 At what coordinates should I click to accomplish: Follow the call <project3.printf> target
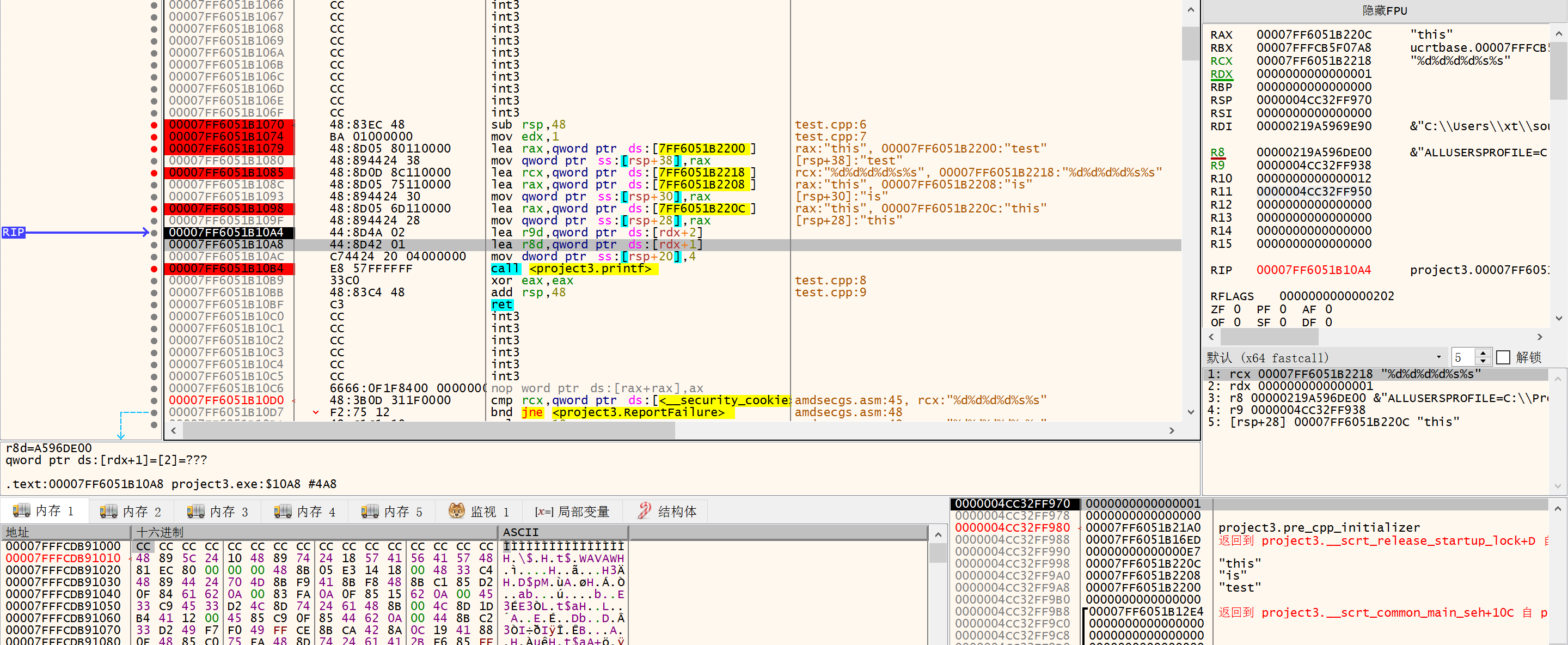[593, 269]
